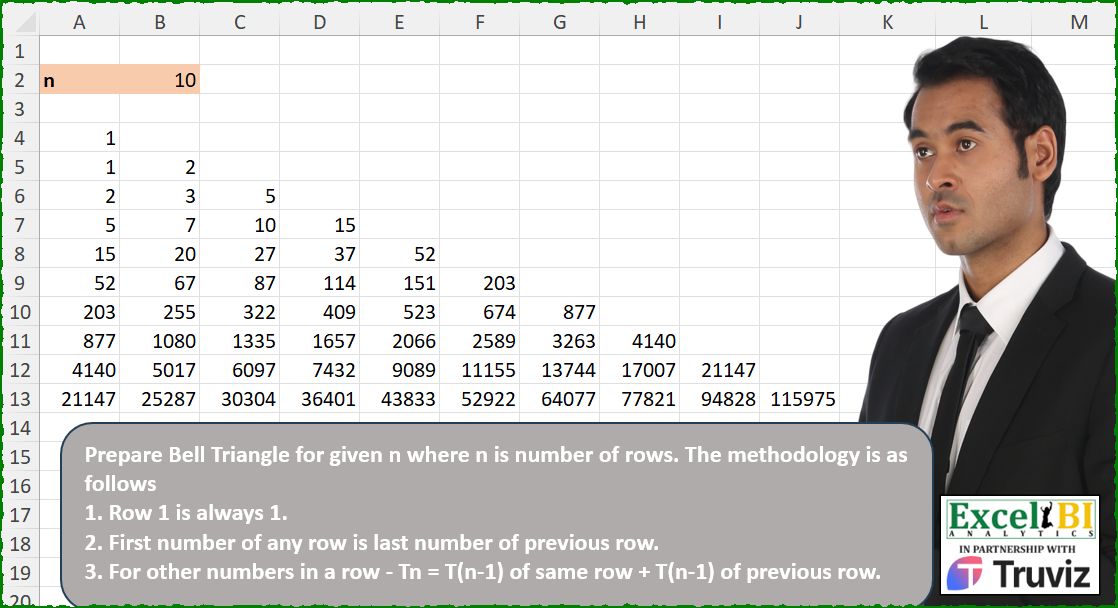1118x608 pixels.
Task: Click cell with value 77821
Action: click(640, 398)
